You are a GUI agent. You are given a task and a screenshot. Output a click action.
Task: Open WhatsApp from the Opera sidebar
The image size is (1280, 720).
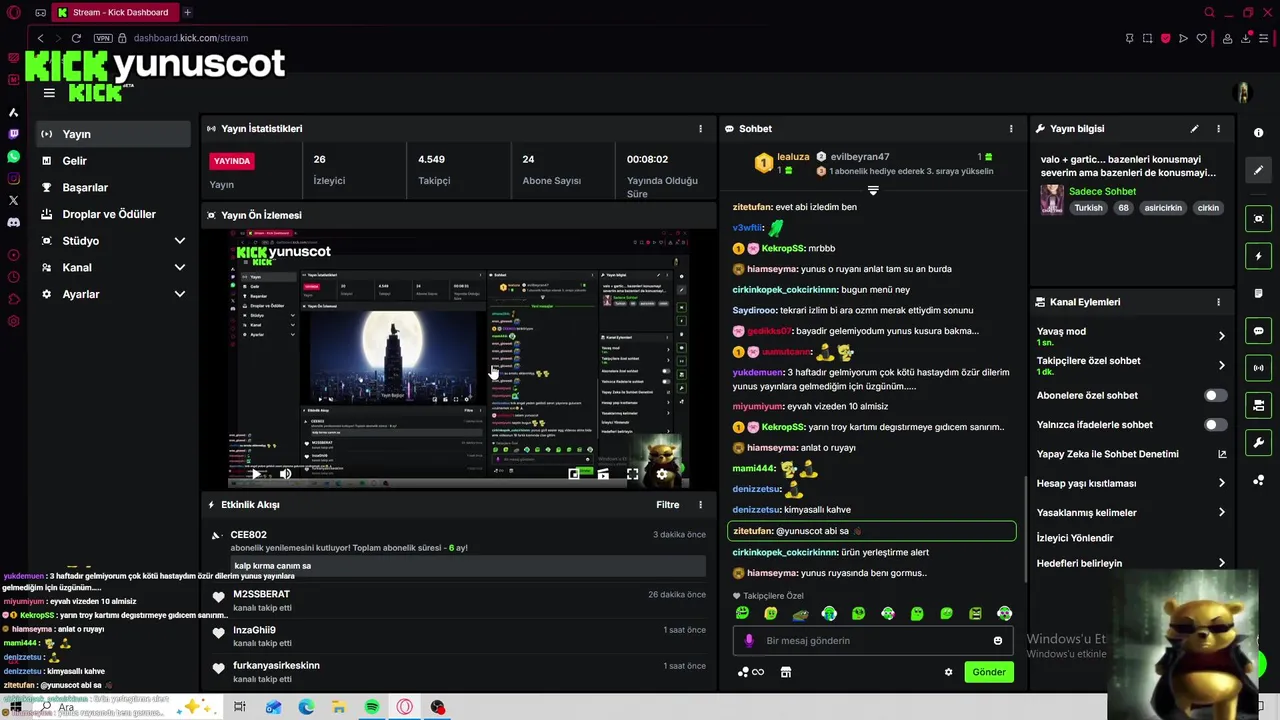click(13, 157)
